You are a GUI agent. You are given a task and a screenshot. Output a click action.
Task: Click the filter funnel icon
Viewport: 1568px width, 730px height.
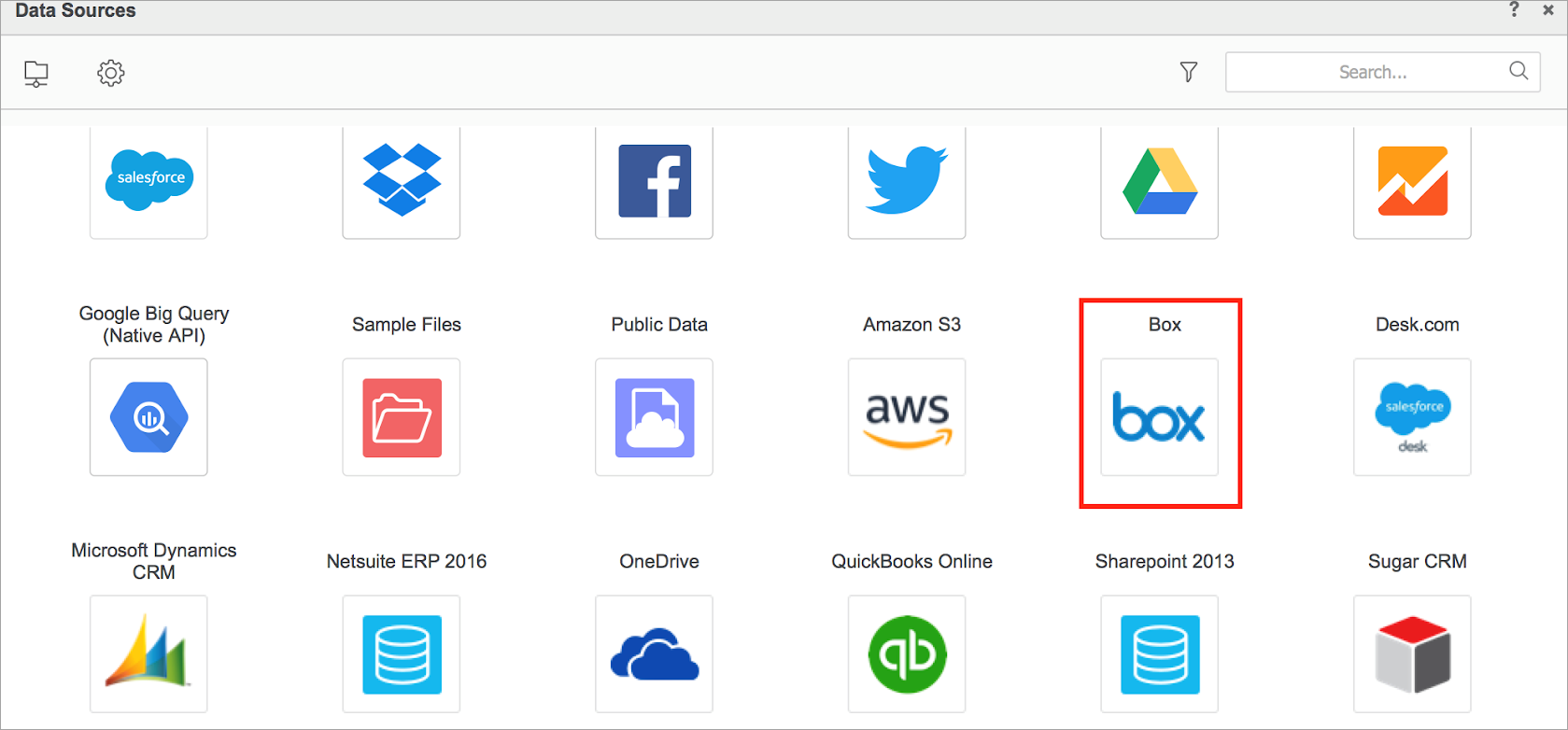tap(1188, 72)
